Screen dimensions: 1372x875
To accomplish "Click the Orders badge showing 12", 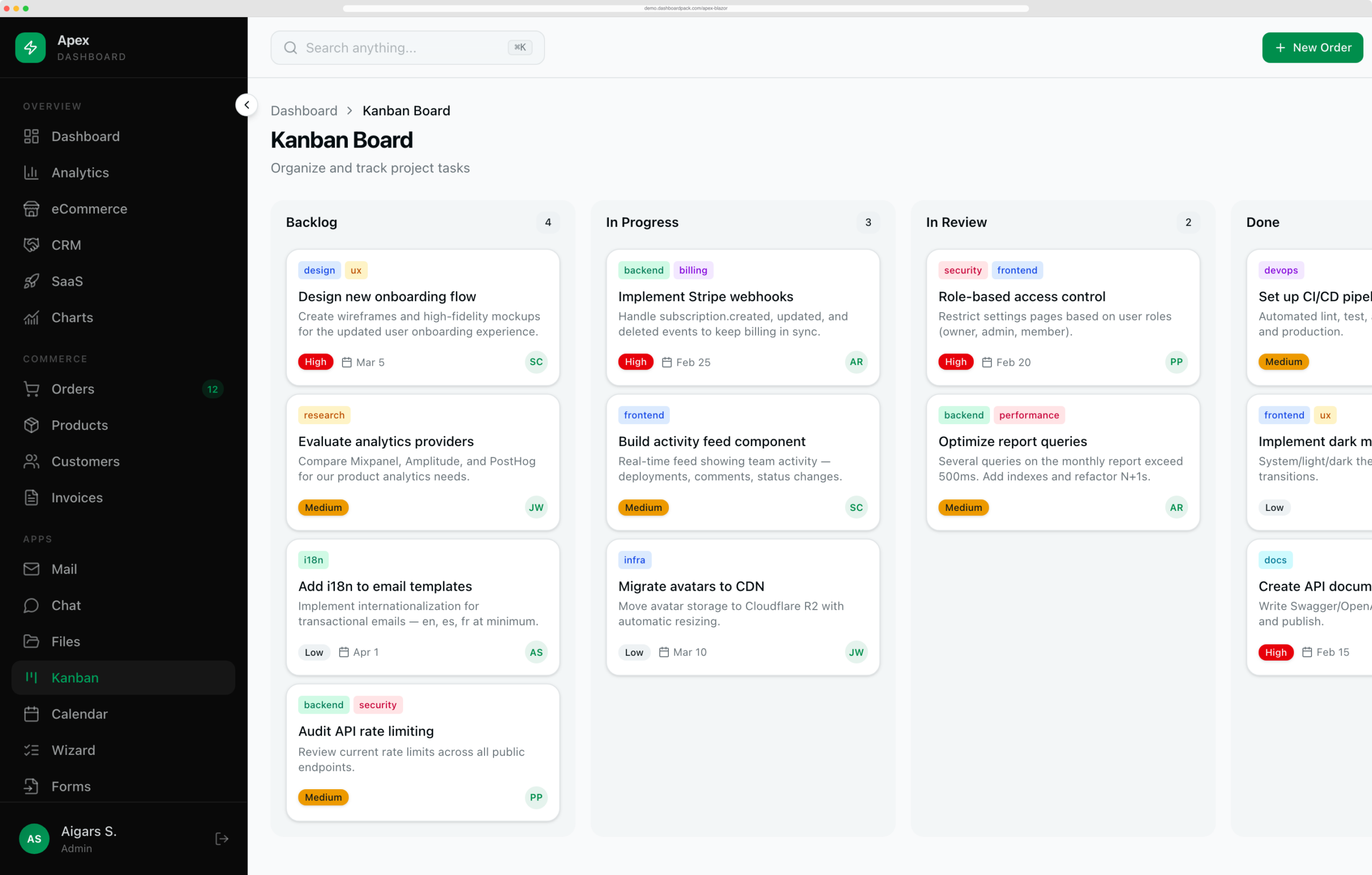I will tap(213, 389).
